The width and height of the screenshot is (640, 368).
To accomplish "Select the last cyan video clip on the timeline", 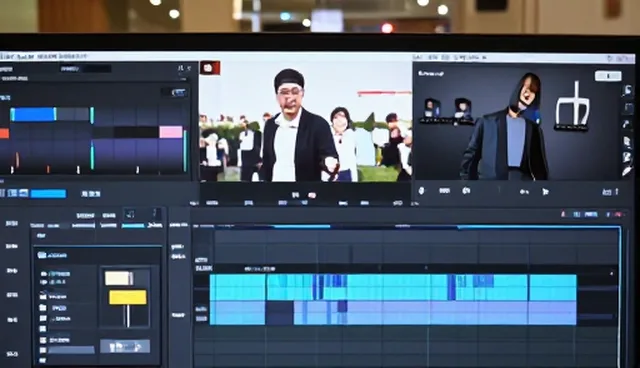I will 553,288.
